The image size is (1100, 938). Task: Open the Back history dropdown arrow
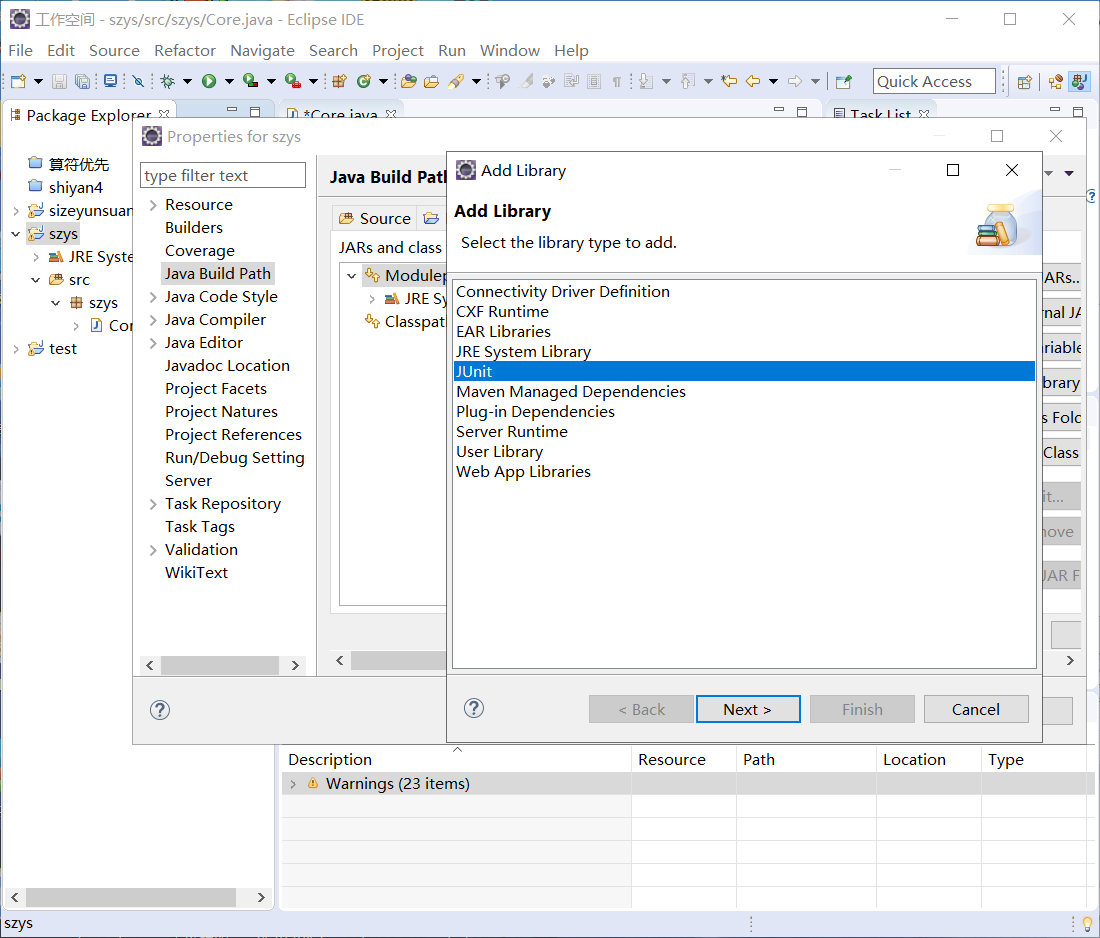coord(774,81)
